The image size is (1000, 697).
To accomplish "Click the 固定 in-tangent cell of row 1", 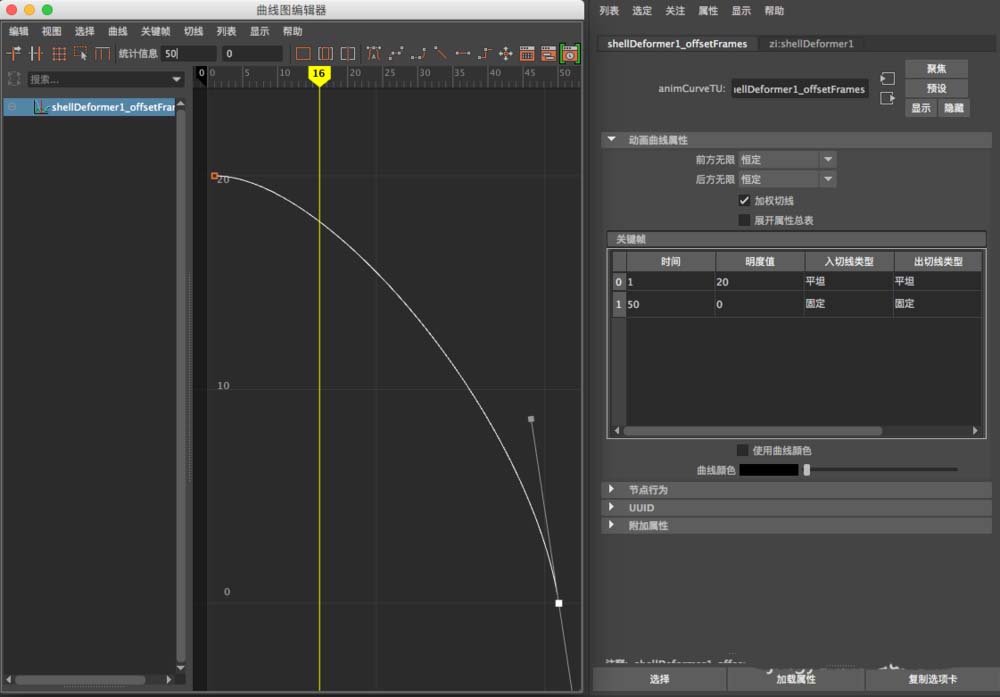I will point(848,304).
